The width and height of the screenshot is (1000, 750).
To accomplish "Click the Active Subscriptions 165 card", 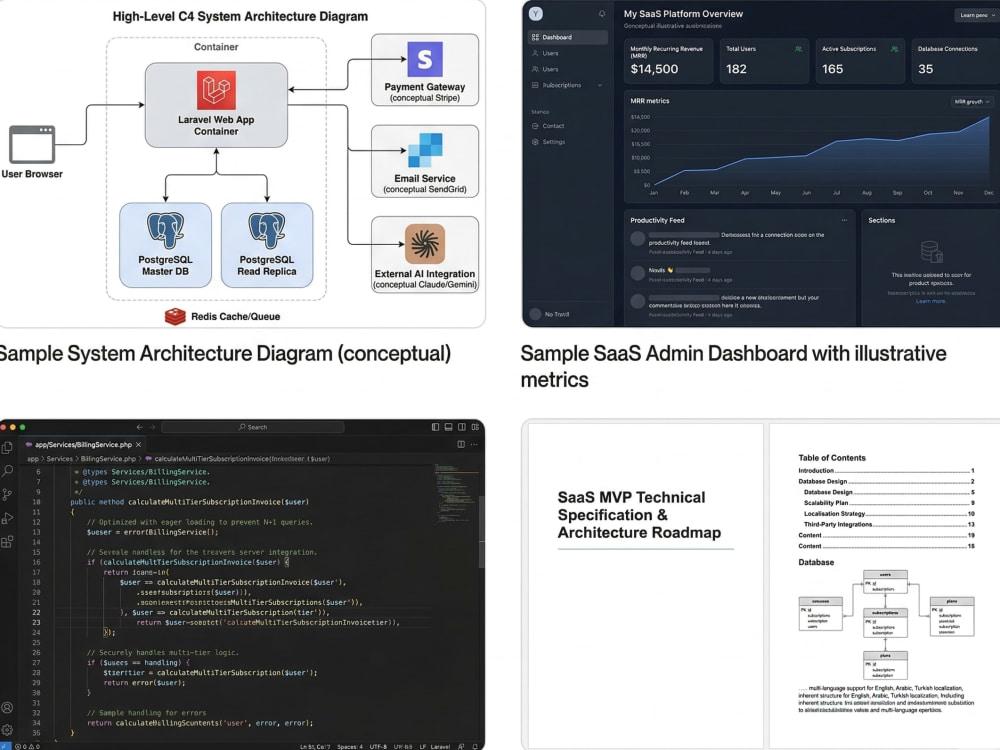I will point(860,61).
